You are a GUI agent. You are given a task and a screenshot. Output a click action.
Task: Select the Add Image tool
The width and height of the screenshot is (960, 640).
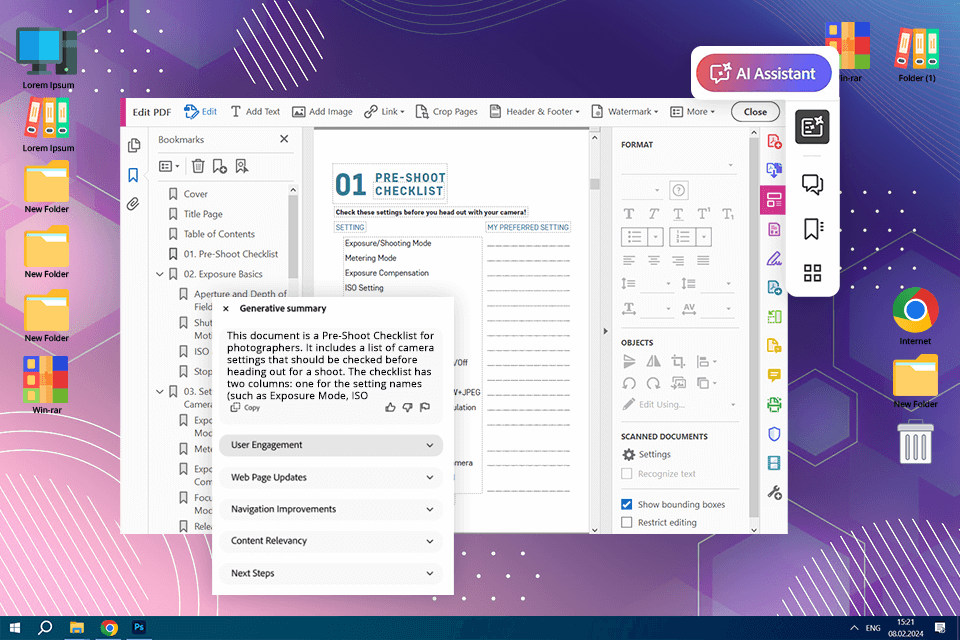322,111
